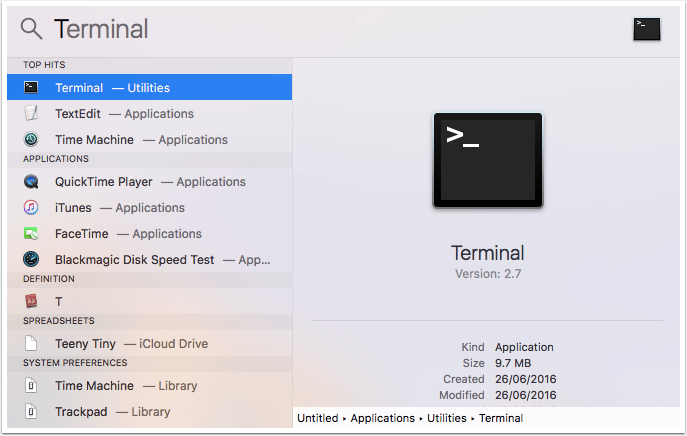Viewport: 687px width, 436px height.
Task: Select the Time Machine — Library preference
Action: [x=149, y=385]
